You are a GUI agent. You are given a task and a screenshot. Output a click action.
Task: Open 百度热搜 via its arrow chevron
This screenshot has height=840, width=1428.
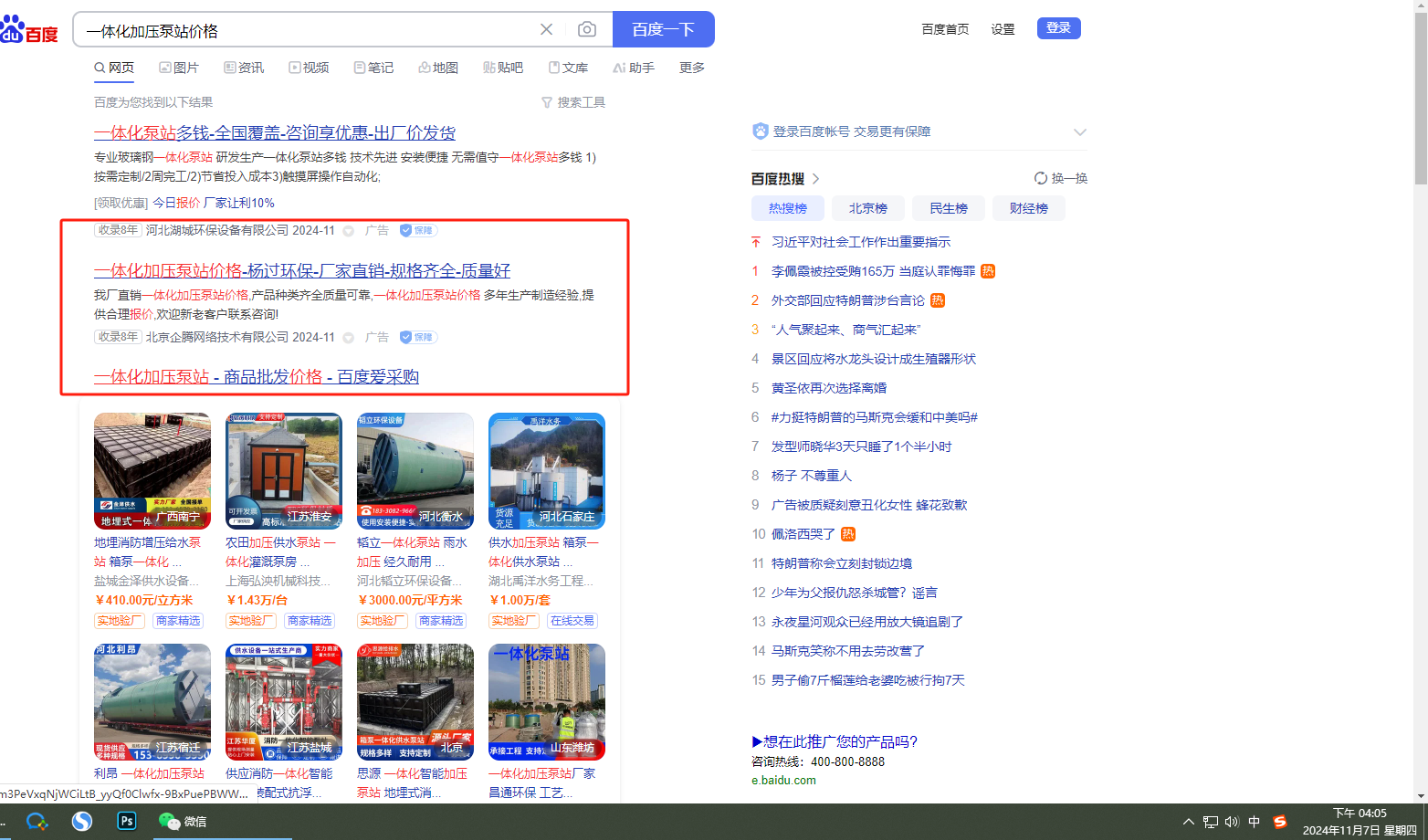pyautogui.click(x=816, y=179)
